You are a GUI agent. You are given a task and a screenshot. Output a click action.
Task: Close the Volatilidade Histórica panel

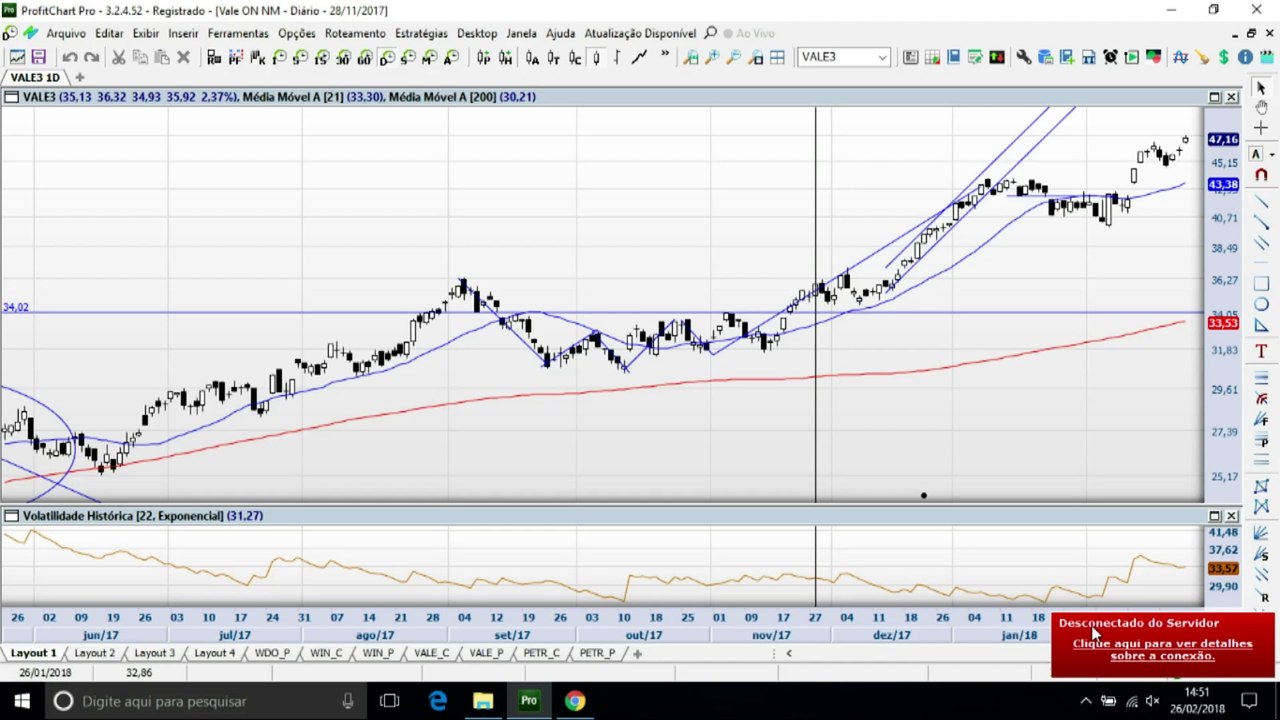(x=1232, y=516)
